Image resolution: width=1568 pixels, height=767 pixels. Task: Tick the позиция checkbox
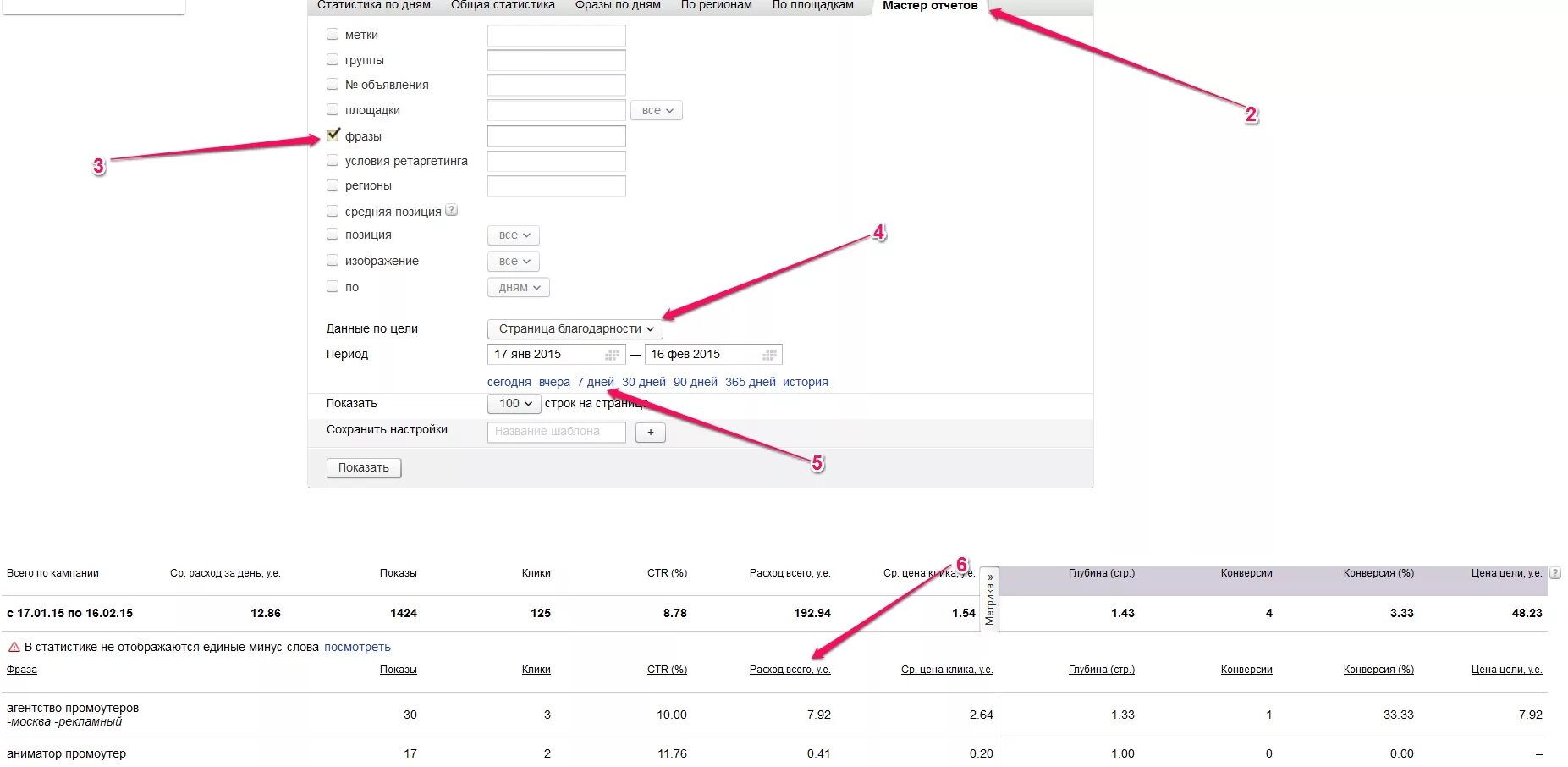(333, 234)
